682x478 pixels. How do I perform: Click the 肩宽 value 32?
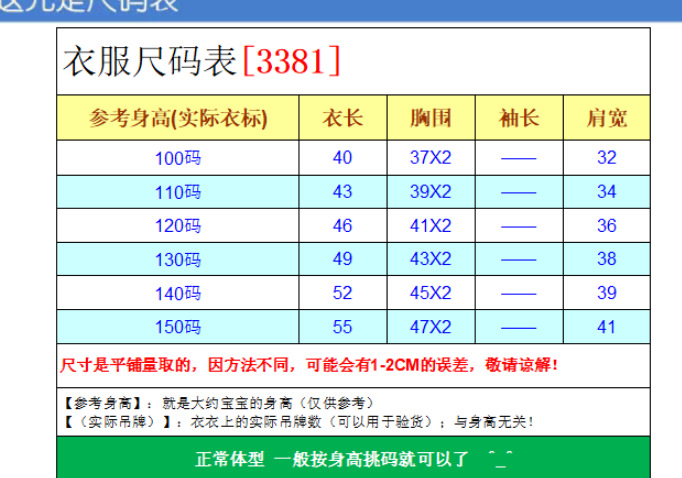(607, 157)
